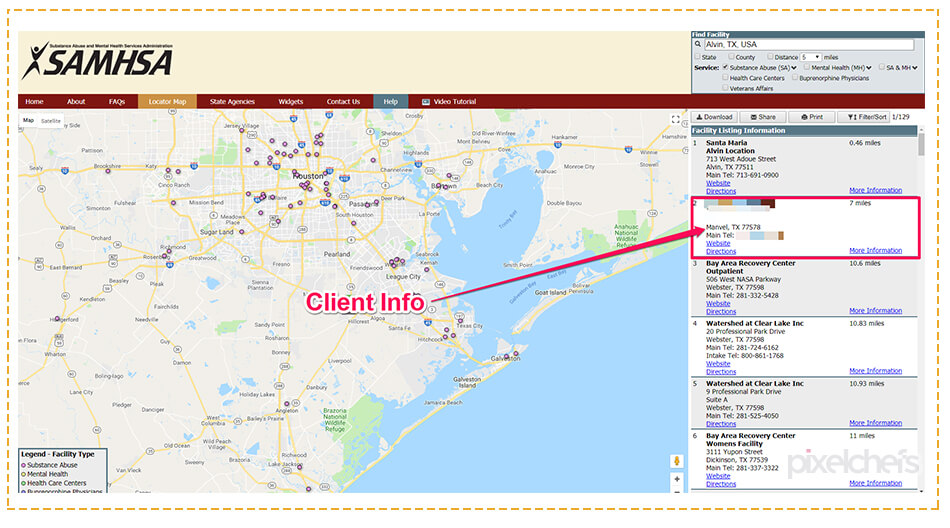Viewport: 950px width, 528px height.
Task: Open State Agencies from the navigation bar
Action: pos(232,102)
